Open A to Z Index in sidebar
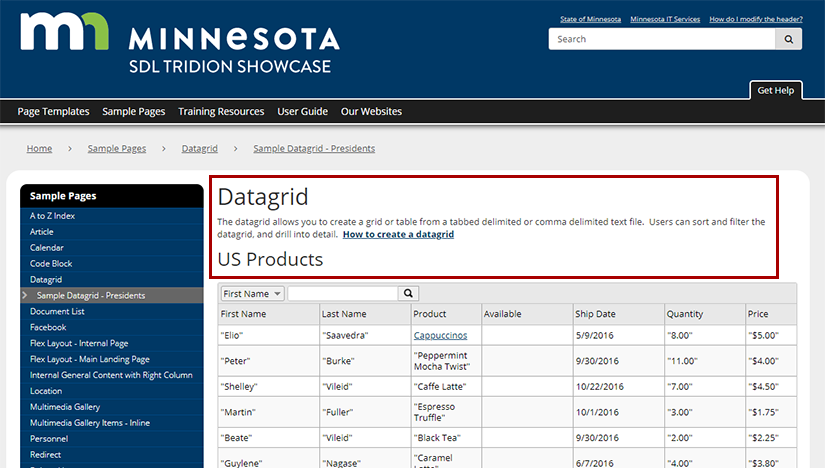Viewport: 825px width, 468px height. (x=52, y=216)
